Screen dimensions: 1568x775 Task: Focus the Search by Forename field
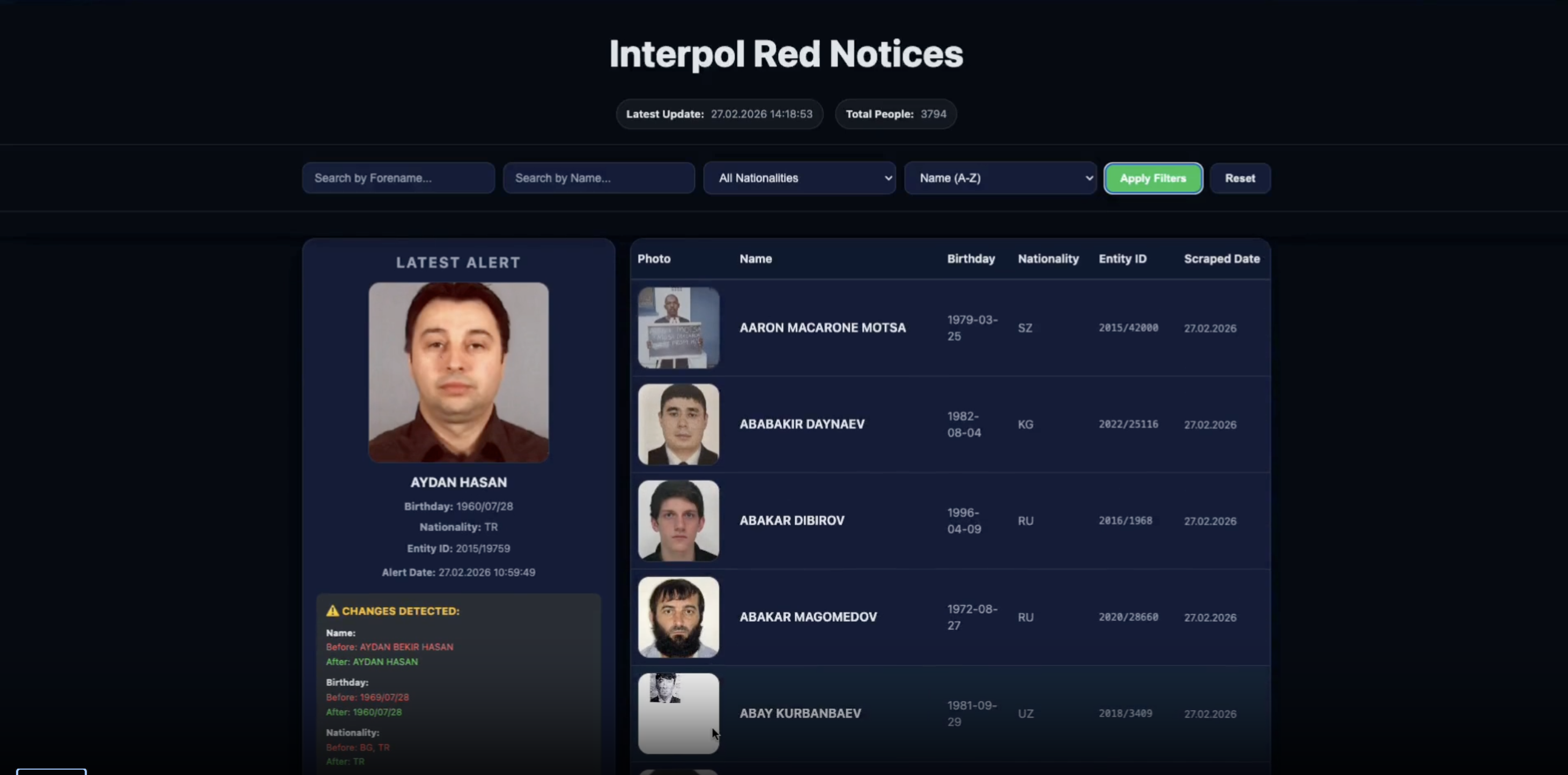[398, 178]
